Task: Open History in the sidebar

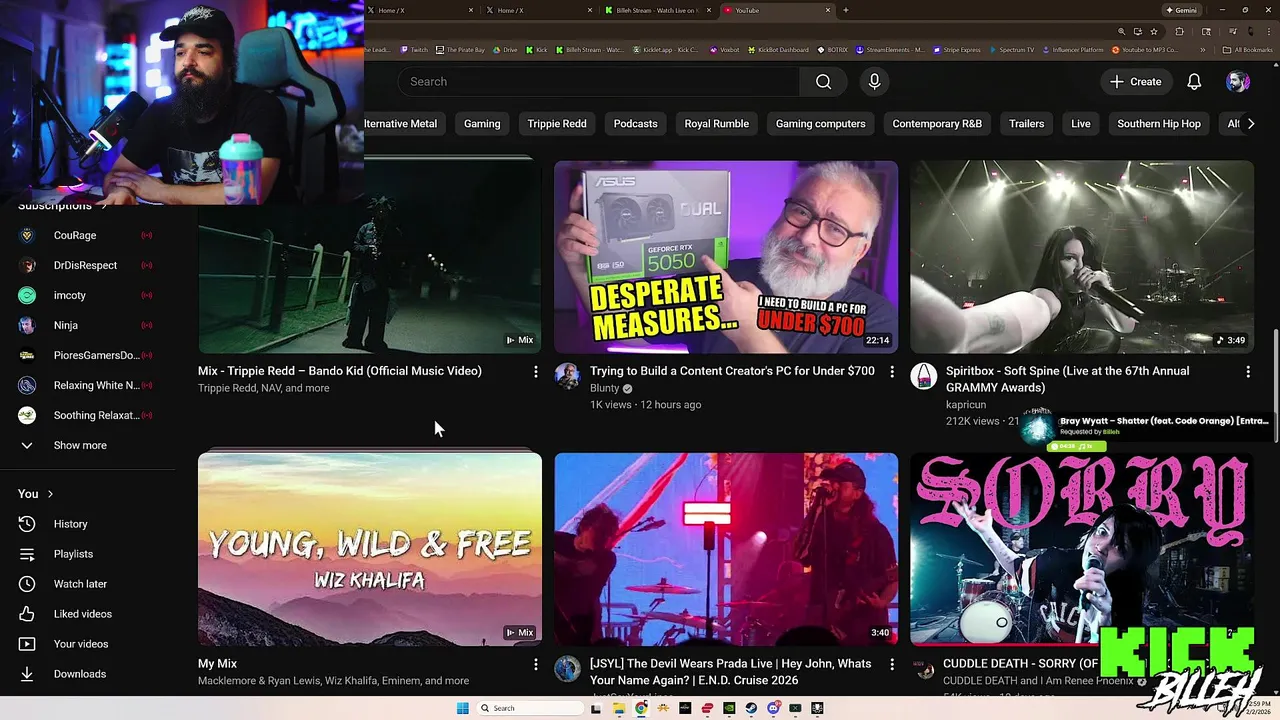Action: [88, 524]
